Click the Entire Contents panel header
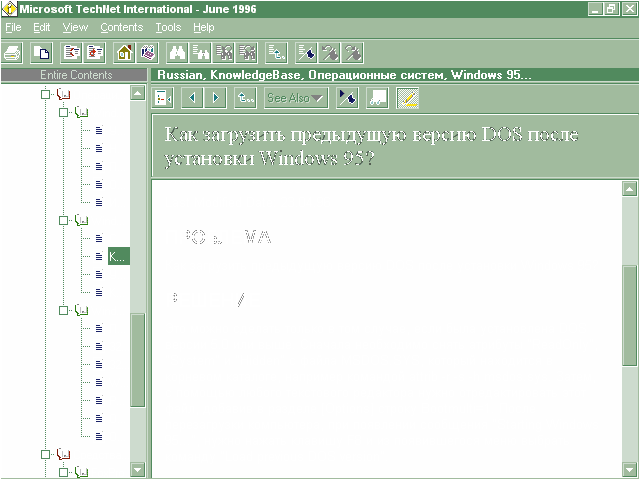This screenshot has width=640, height=480. (74, 75)
